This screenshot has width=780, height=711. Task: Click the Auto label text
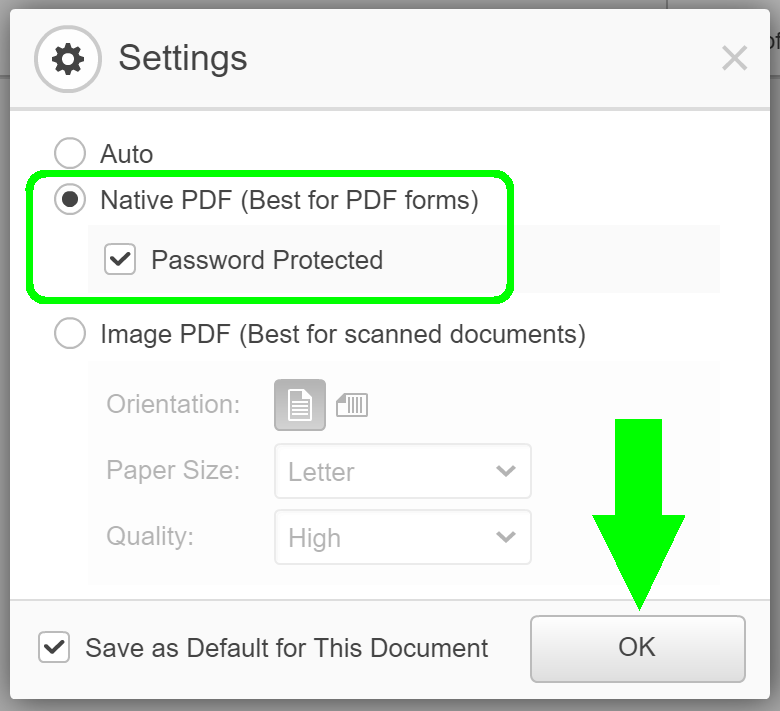tap(126, 154)
